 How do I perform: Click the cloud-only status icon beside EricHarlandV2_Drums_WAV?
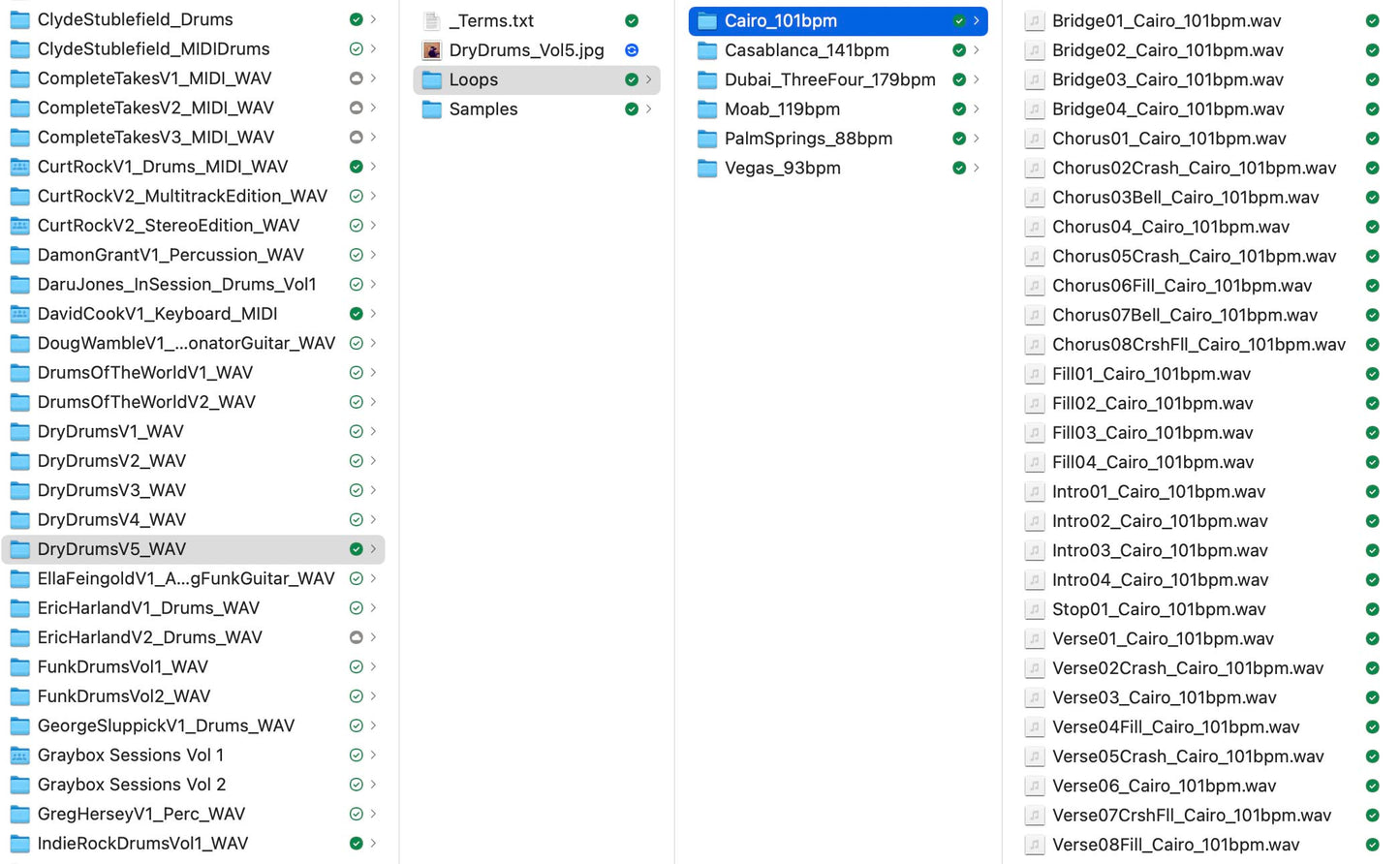(357, 637)
